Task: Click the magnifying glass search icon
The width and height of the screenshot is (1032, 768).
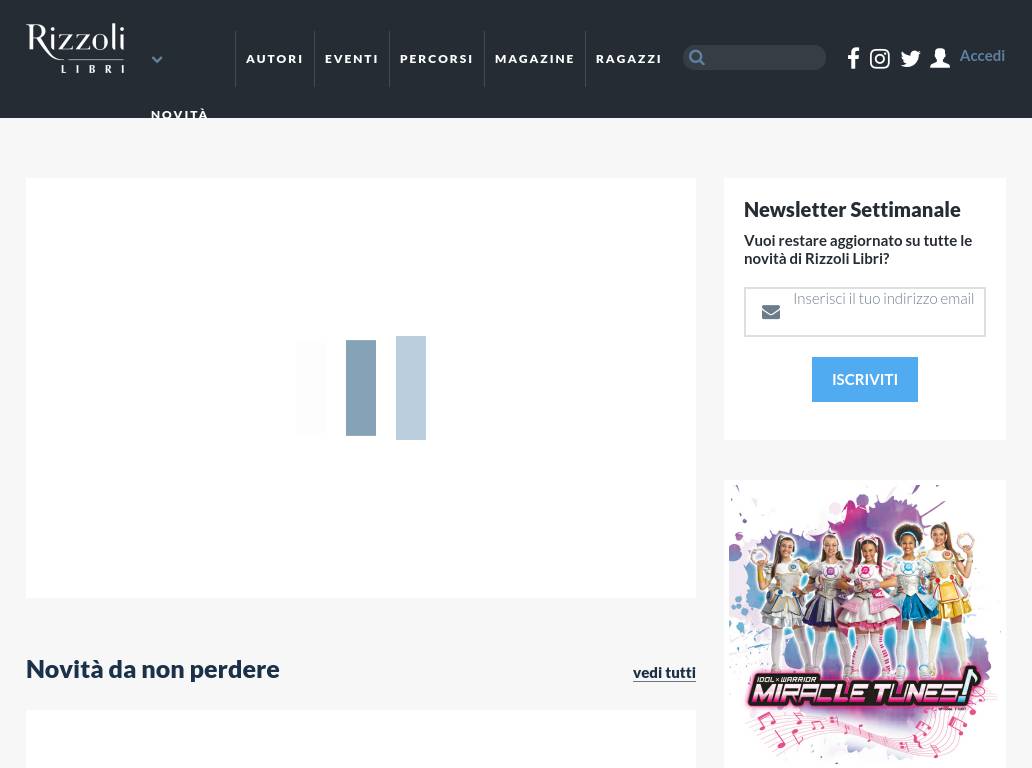Action: click(x=697, y=58)
